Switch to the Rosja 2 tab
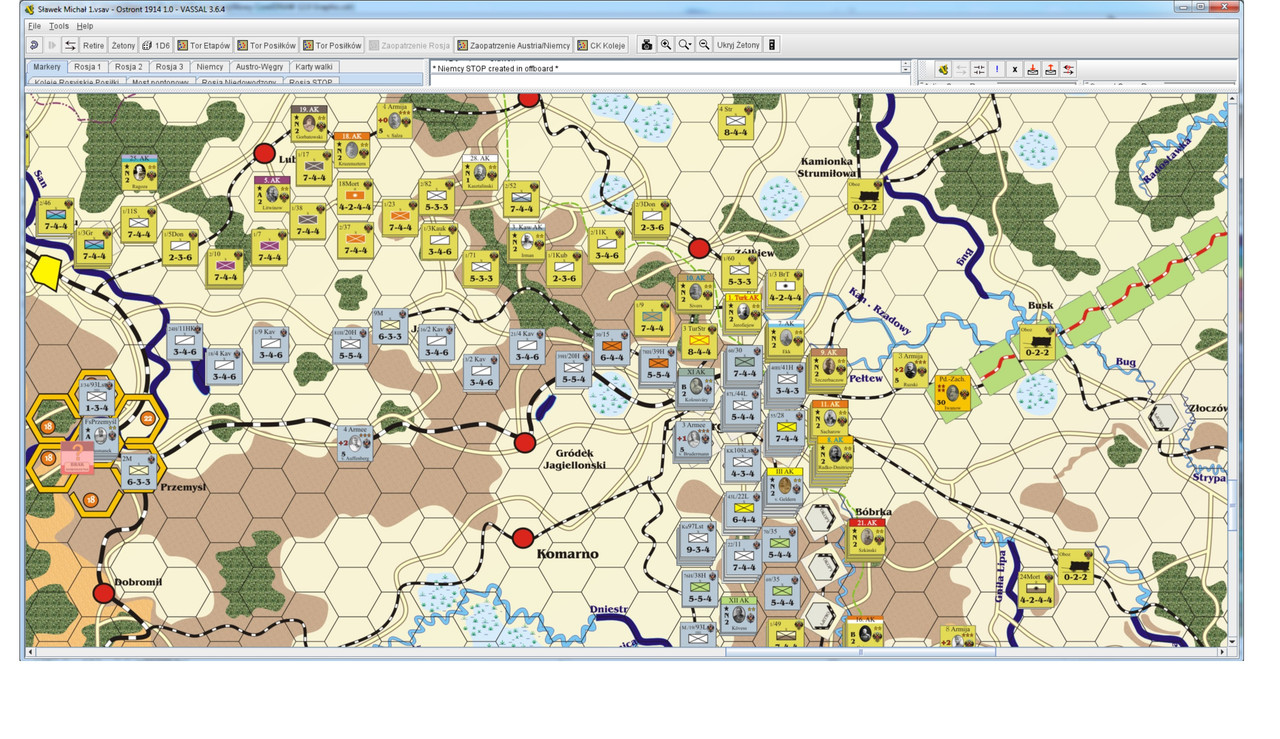Image resolution: width=1280 pixels, height=739 pixels. [x=129, y=66]
